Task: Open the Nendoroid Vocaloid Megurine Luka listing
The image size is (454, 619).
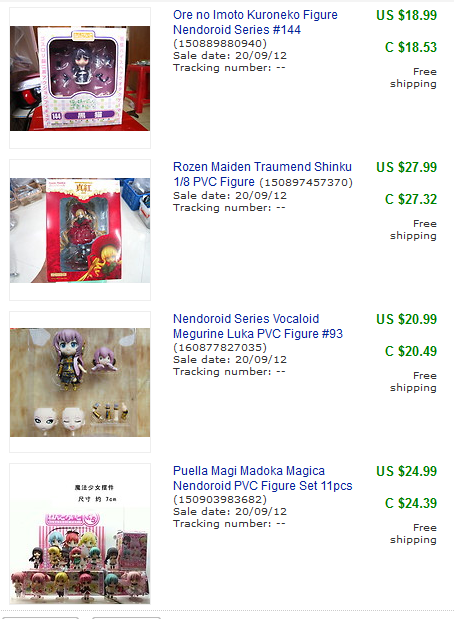Action: 258,326
